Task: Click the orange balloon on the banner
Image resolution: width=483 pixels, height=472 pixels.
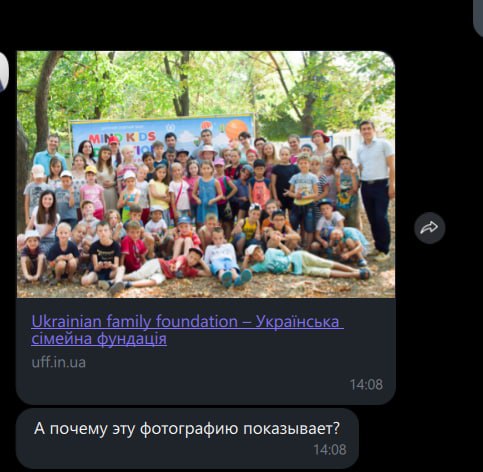Action: 236,129
